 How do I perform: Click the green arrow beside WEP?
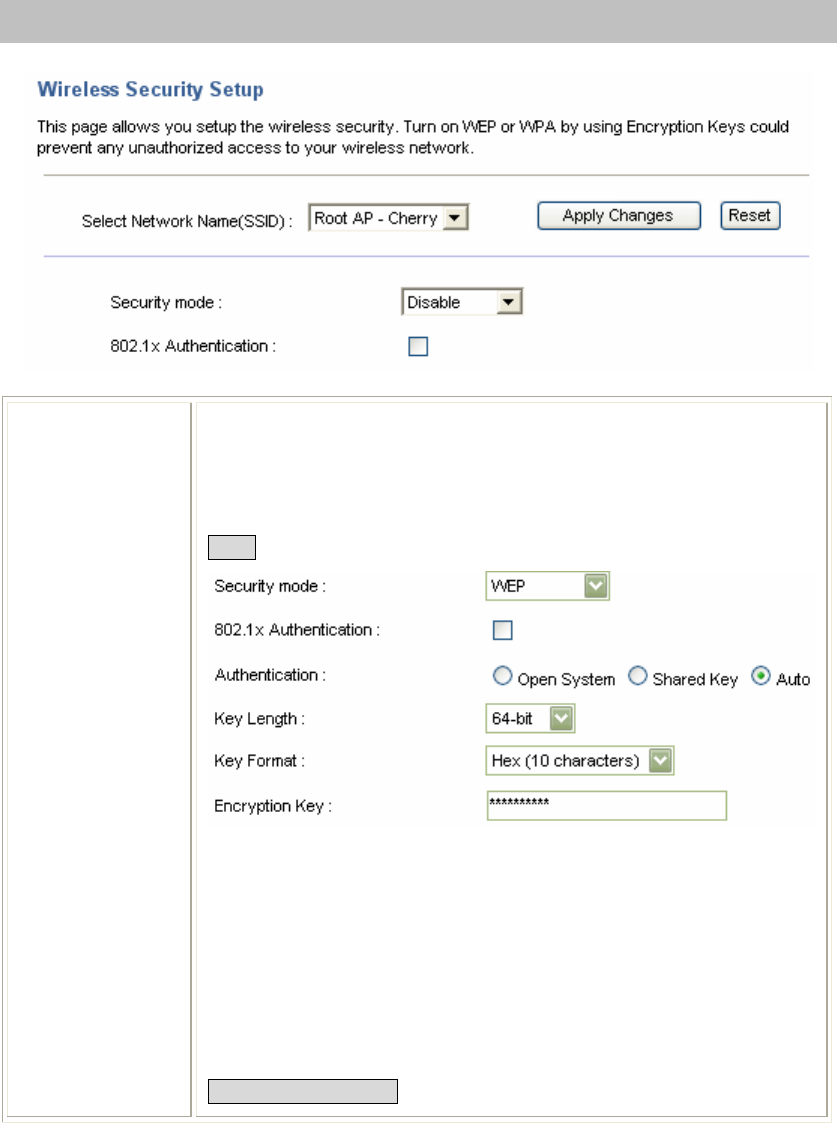tap(596, 586)
